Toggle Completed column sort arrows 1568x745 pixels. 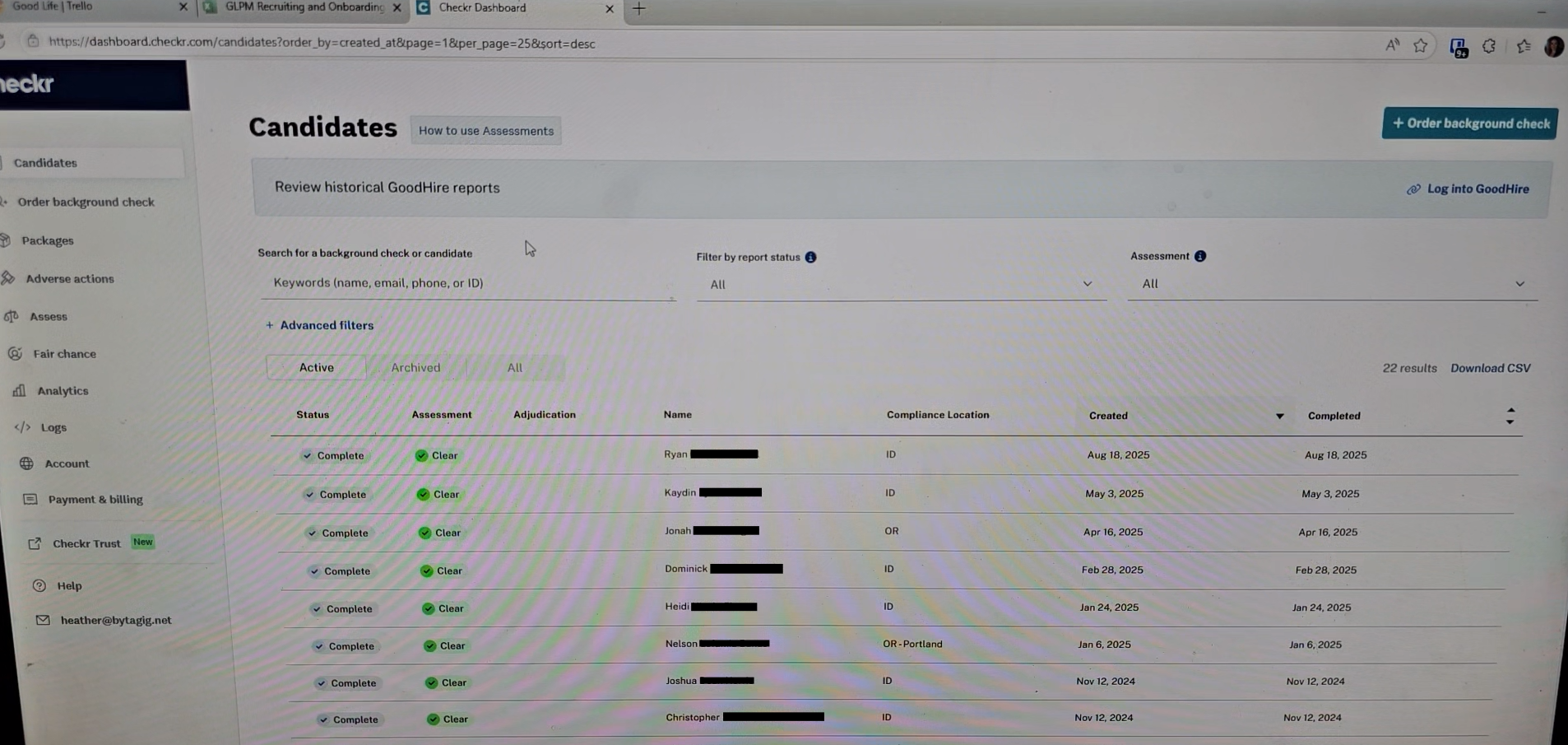point(1510,416)
